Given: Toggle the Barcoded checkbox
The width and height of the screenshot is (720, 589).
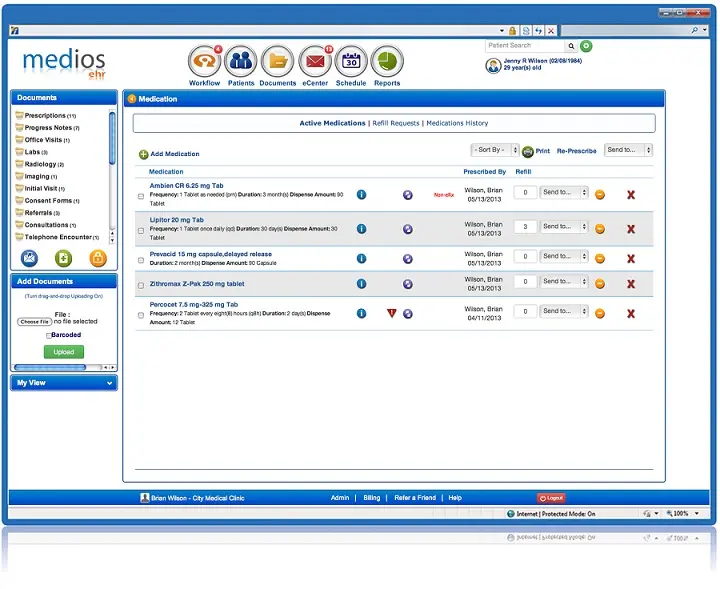Looking at the screenshot, I should (x=49, y=336).
